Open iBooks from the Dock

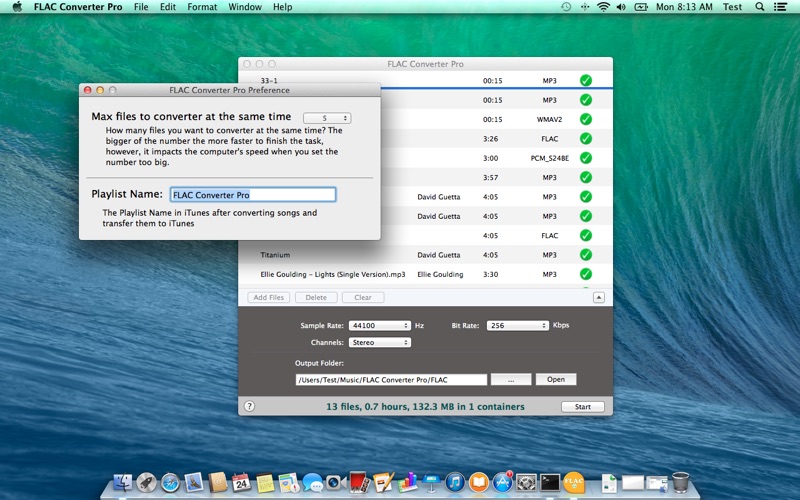[479, 482]
